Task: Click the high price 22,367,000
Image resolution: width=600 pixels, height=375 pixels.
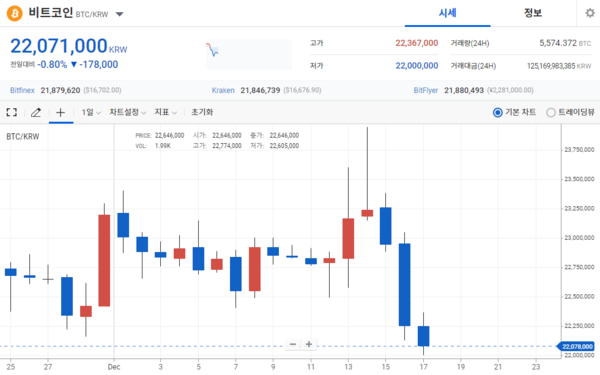Action: pyautogui.click(x=417, y=43)
